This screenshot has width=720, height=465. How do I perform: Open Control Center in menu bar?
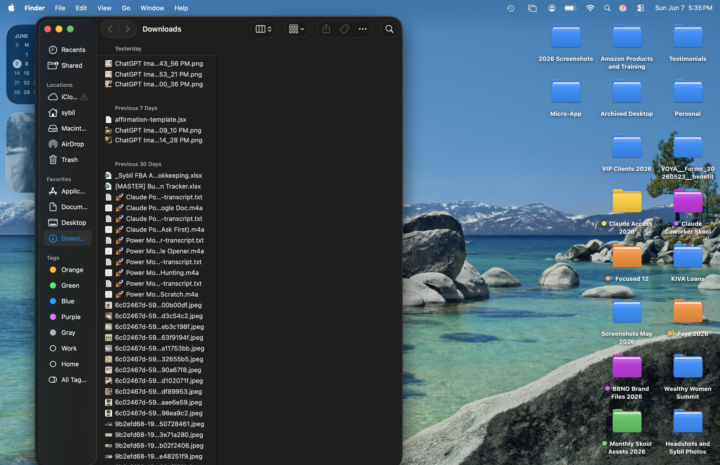[640, 8]
